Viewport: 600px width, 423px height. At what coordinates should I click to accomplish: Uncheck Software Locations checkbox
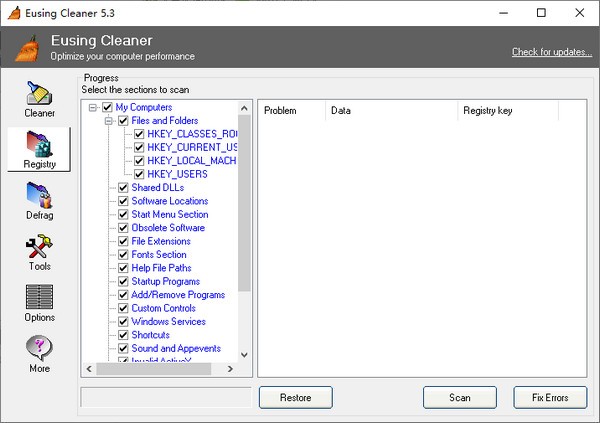pos(123,201)
